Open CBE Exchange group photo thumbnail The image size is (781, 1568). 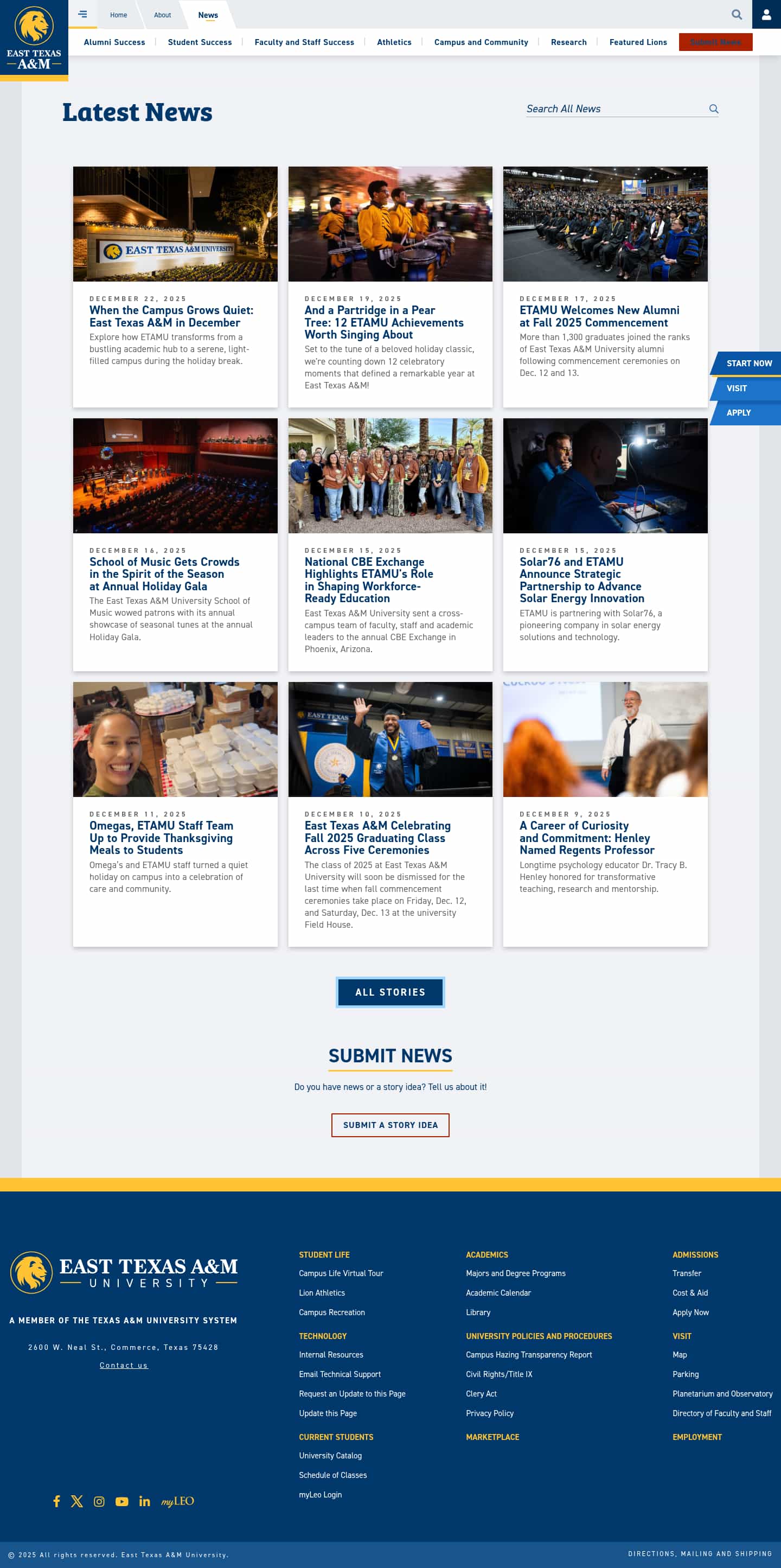pyautogui.click(x=390, y=475)
